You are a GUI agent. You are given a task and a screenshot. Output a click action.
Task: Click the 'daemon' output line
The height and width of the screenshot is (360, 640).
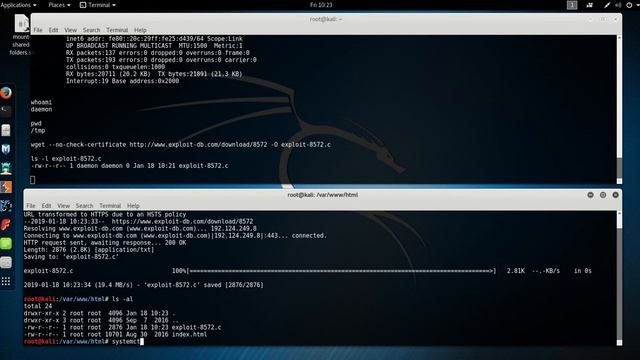[41, 109]
